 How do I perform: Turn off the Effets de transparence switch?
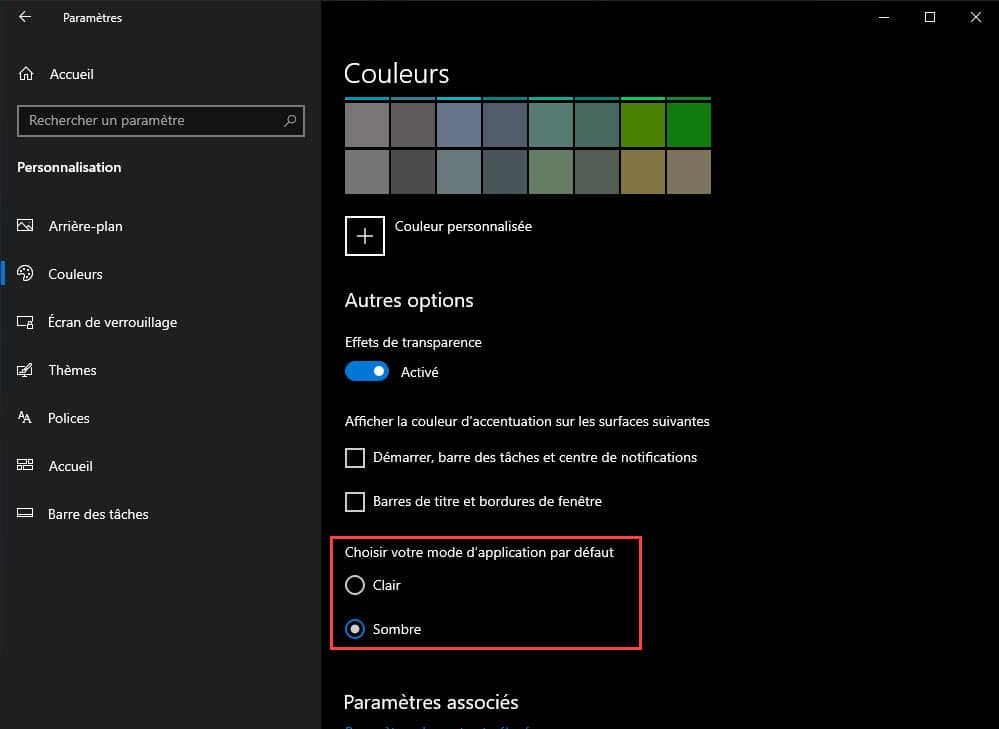(x=366, y=371)
